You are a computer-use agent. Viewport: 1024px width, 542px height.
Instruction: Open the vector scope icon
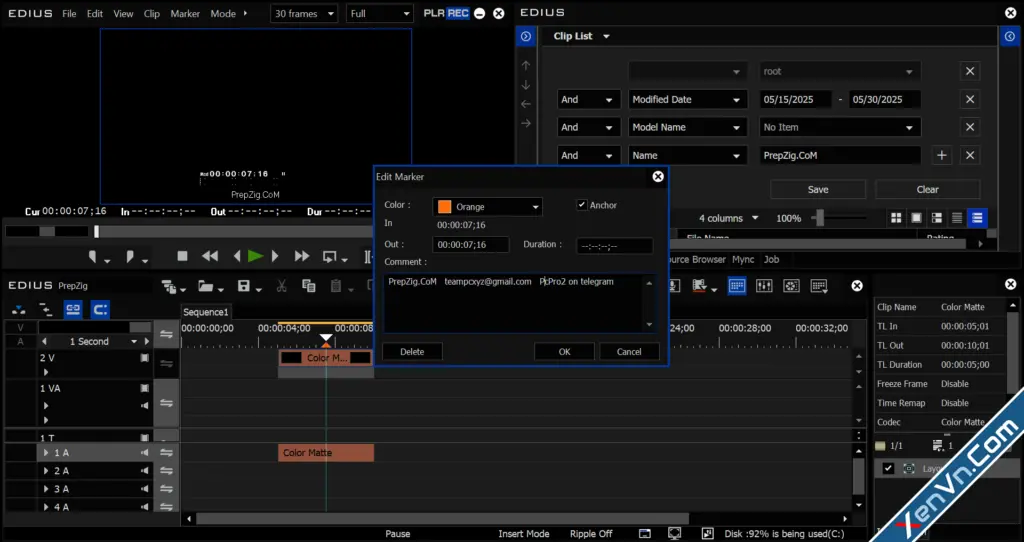(x=792, y=286)
